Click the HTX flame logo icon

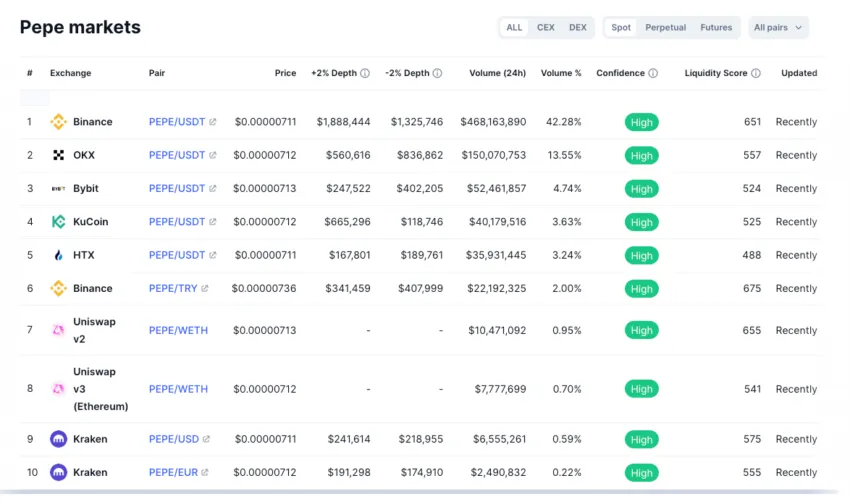58,255
